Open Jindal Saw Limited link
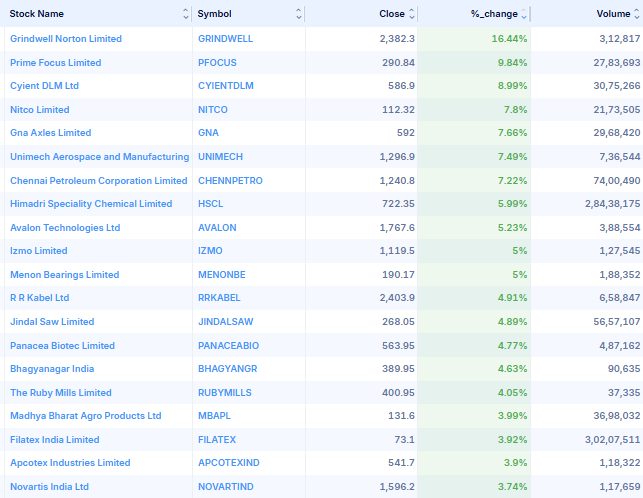The image size is (643, 498). pyautogui.click(x=52, y=322)
